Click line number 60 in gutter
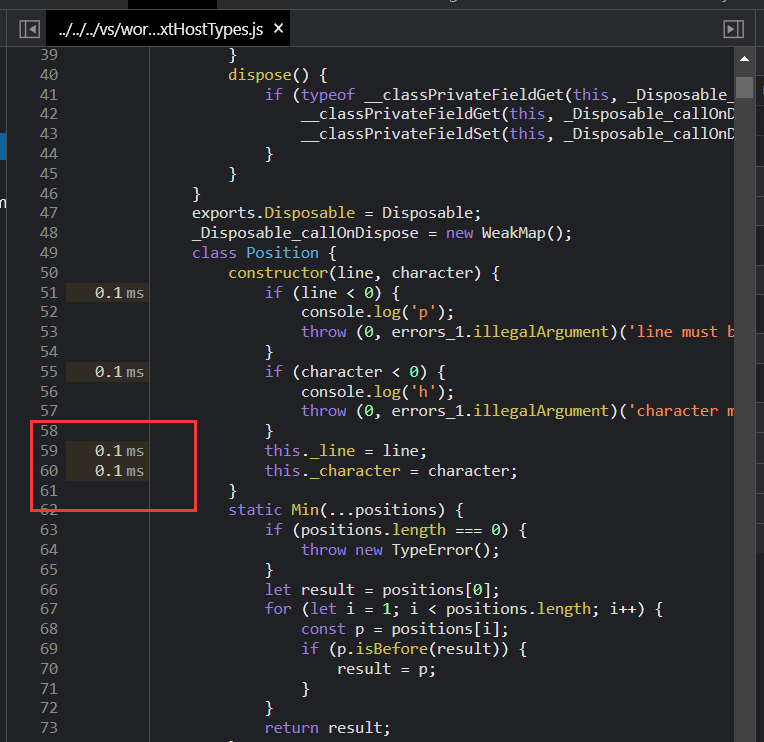This screenshot has width=764, height=742. [x=49, y=471]
